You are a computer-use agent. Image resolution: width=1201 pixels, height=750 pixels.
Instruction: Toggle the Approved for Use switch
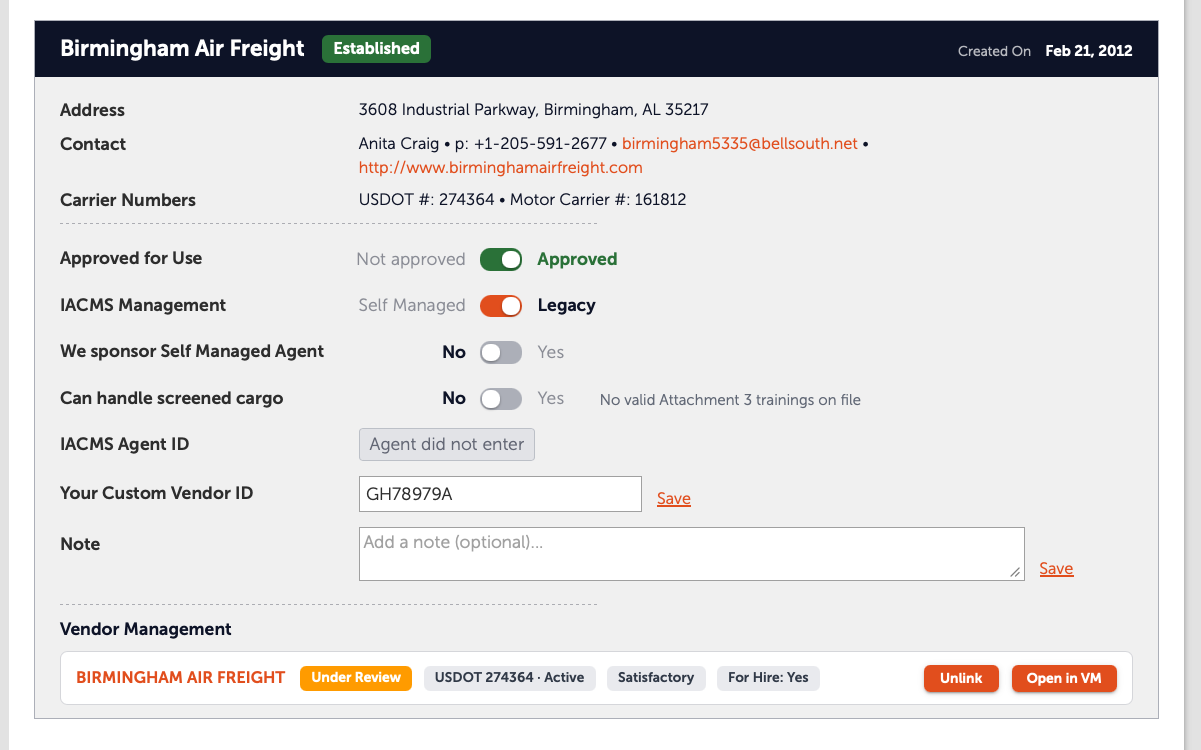click(501, 259)
